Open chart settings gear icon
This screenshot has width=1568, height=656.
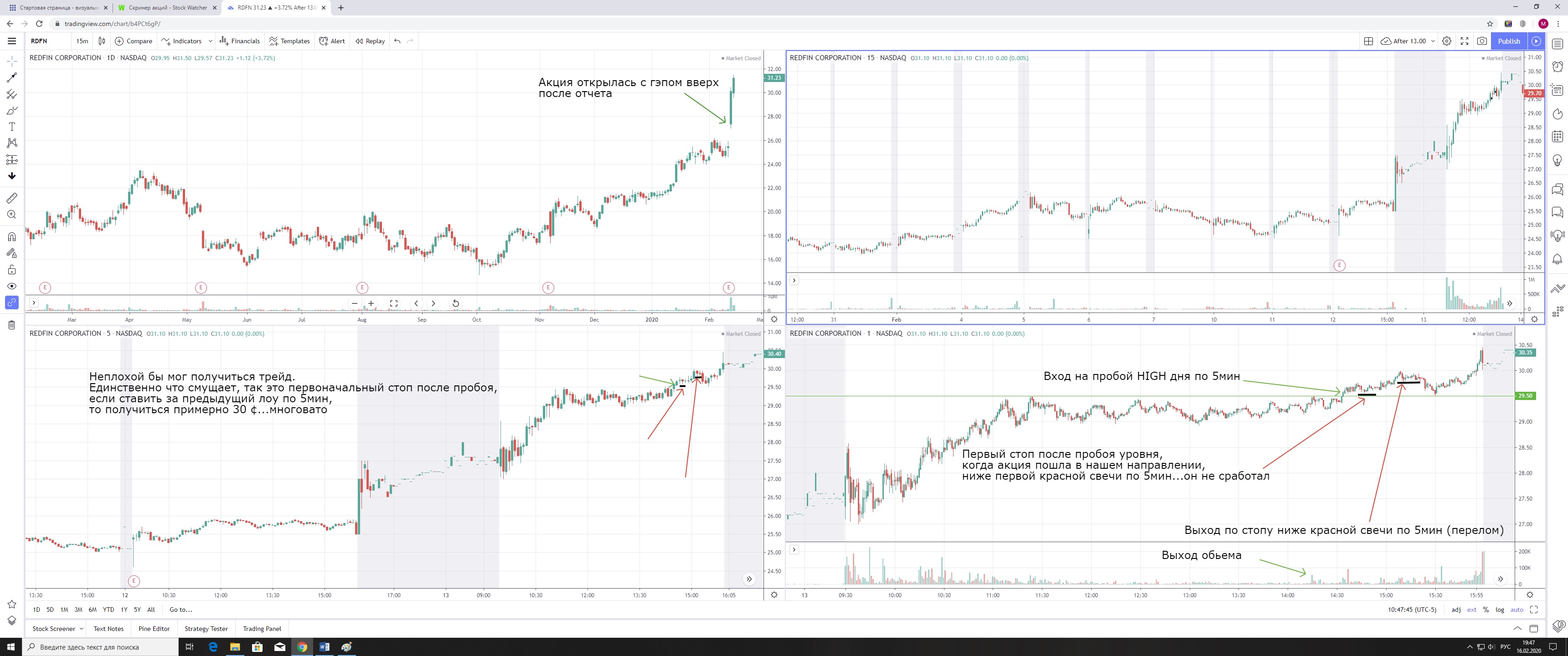[x=1447, y=41]
